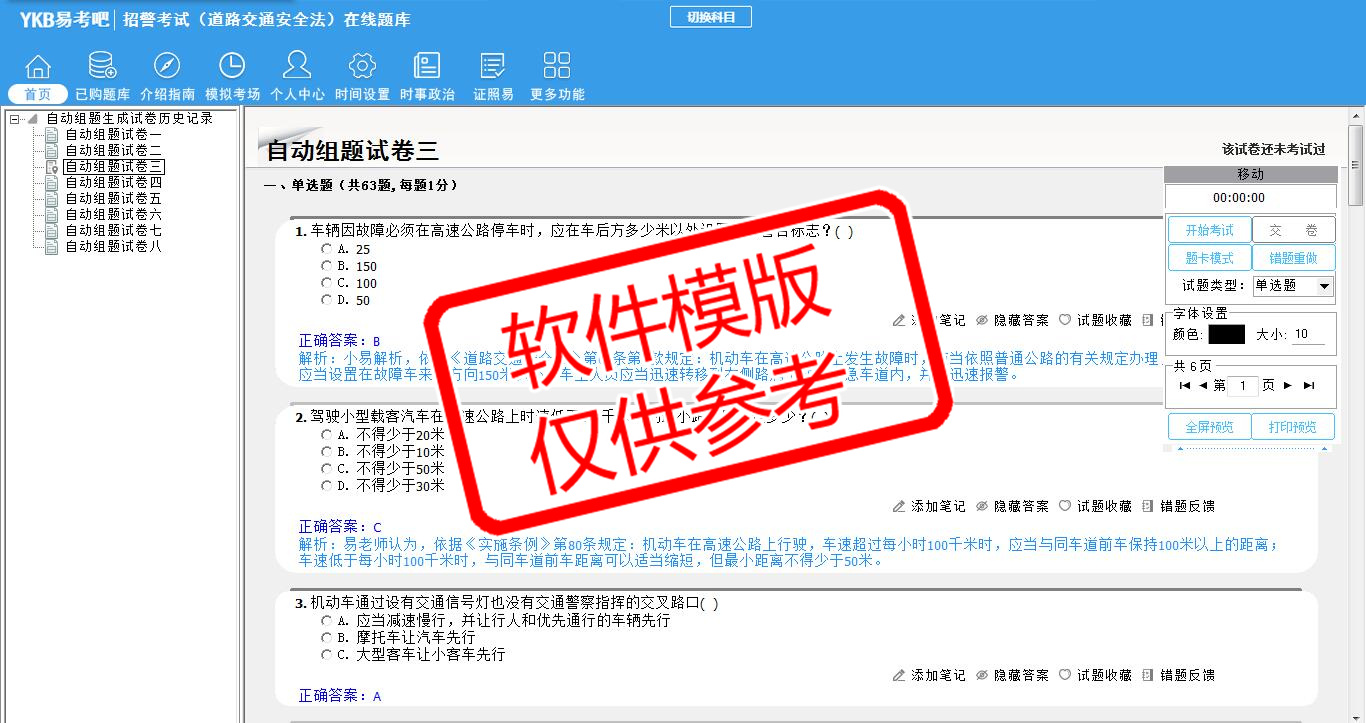Image resolution: width=1366 pixels, height=723 pixels.
Task: Click the 开始考试 button
Action: [x=1209, y=230]
